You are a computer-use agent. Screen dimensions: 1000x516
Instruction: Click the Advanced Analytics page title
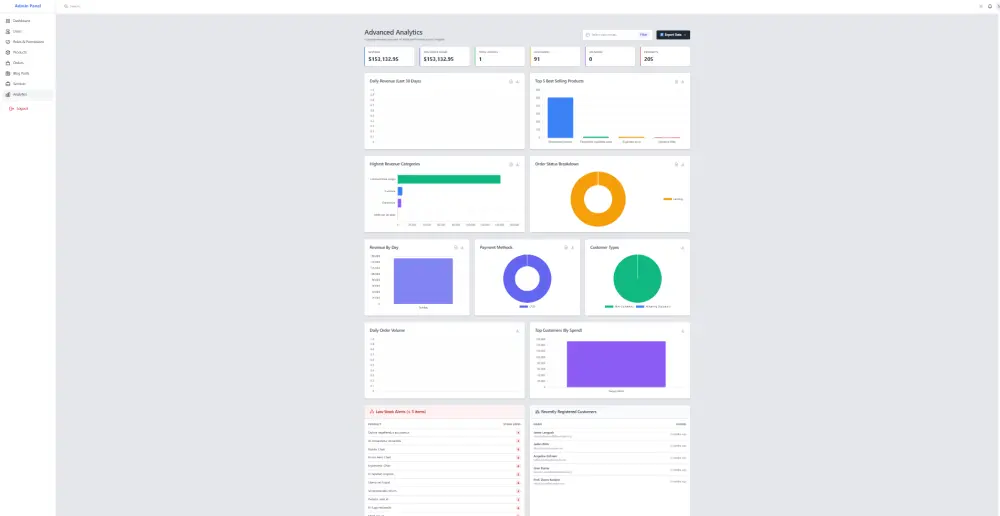tap(393, 33)
